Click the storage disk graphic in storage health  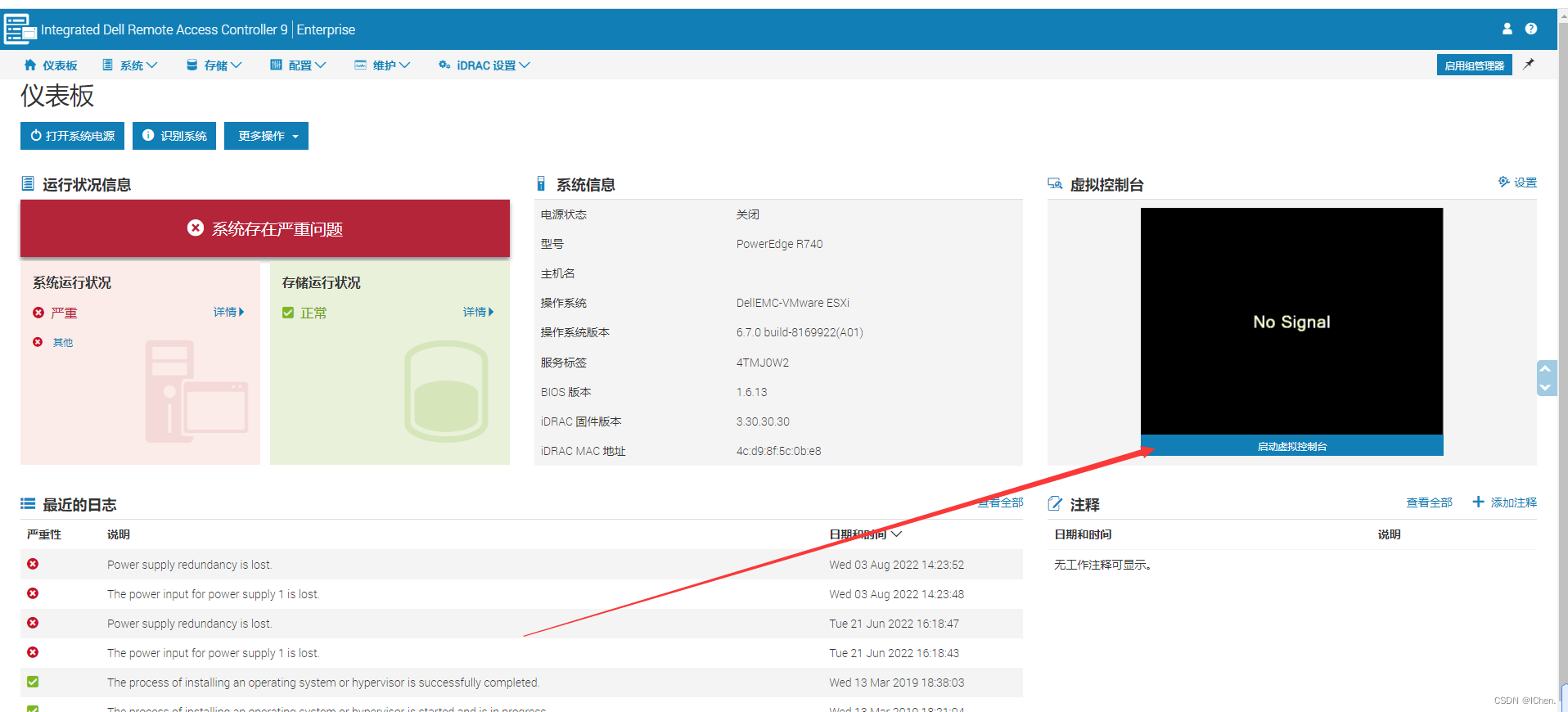coord(446,391)
